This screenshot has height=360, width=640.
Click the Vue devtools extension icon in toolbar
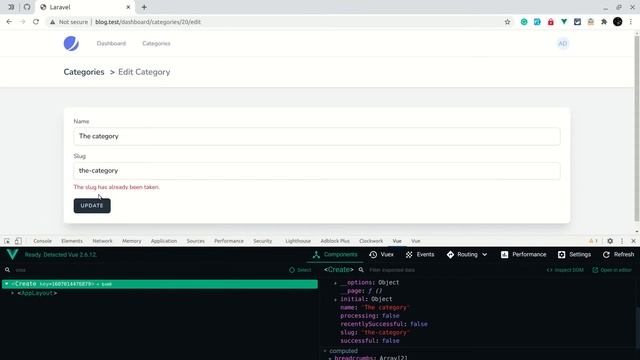click(564, 22)
